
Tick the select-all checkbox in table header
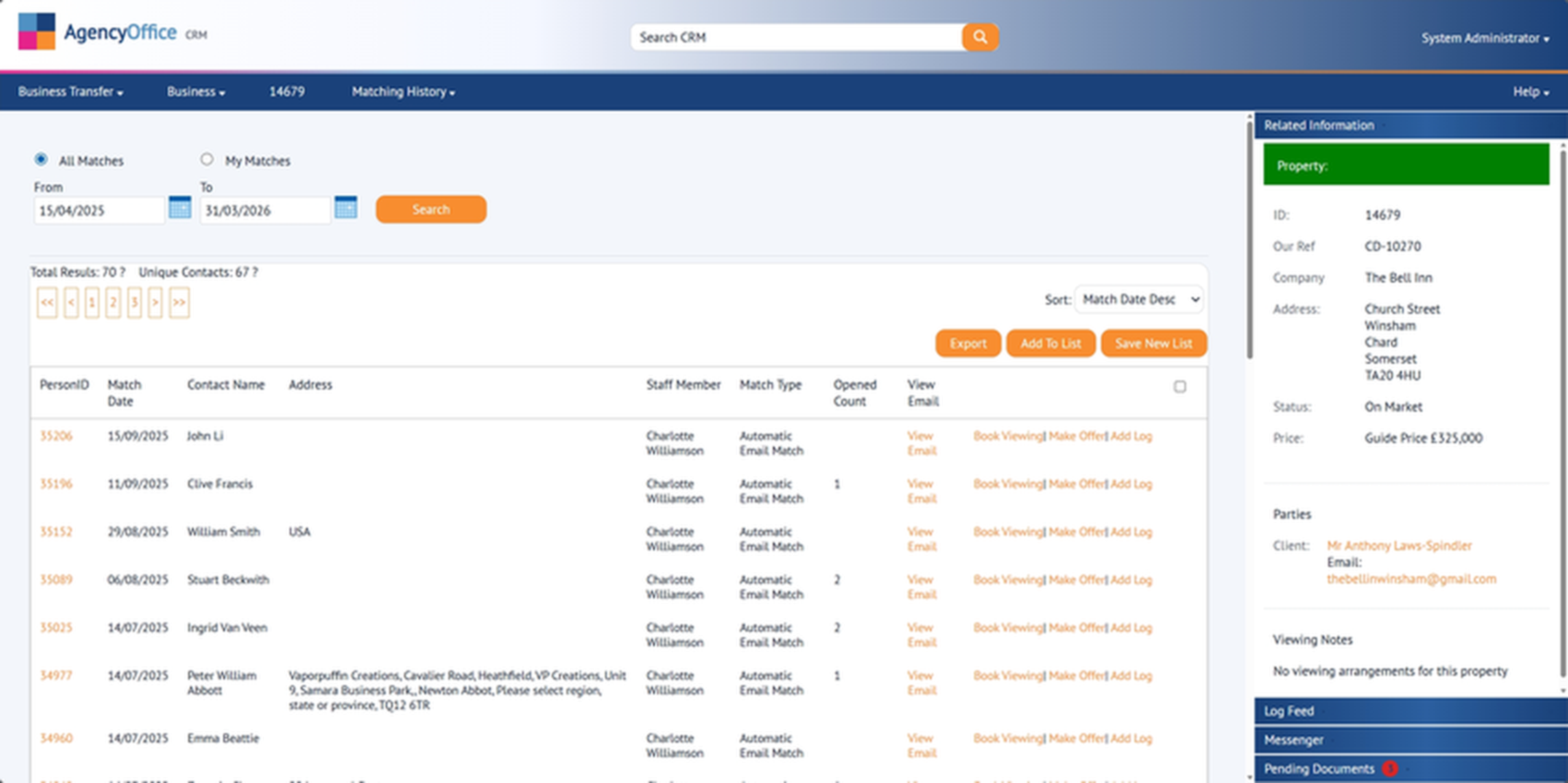click(x=1179, y=387)
